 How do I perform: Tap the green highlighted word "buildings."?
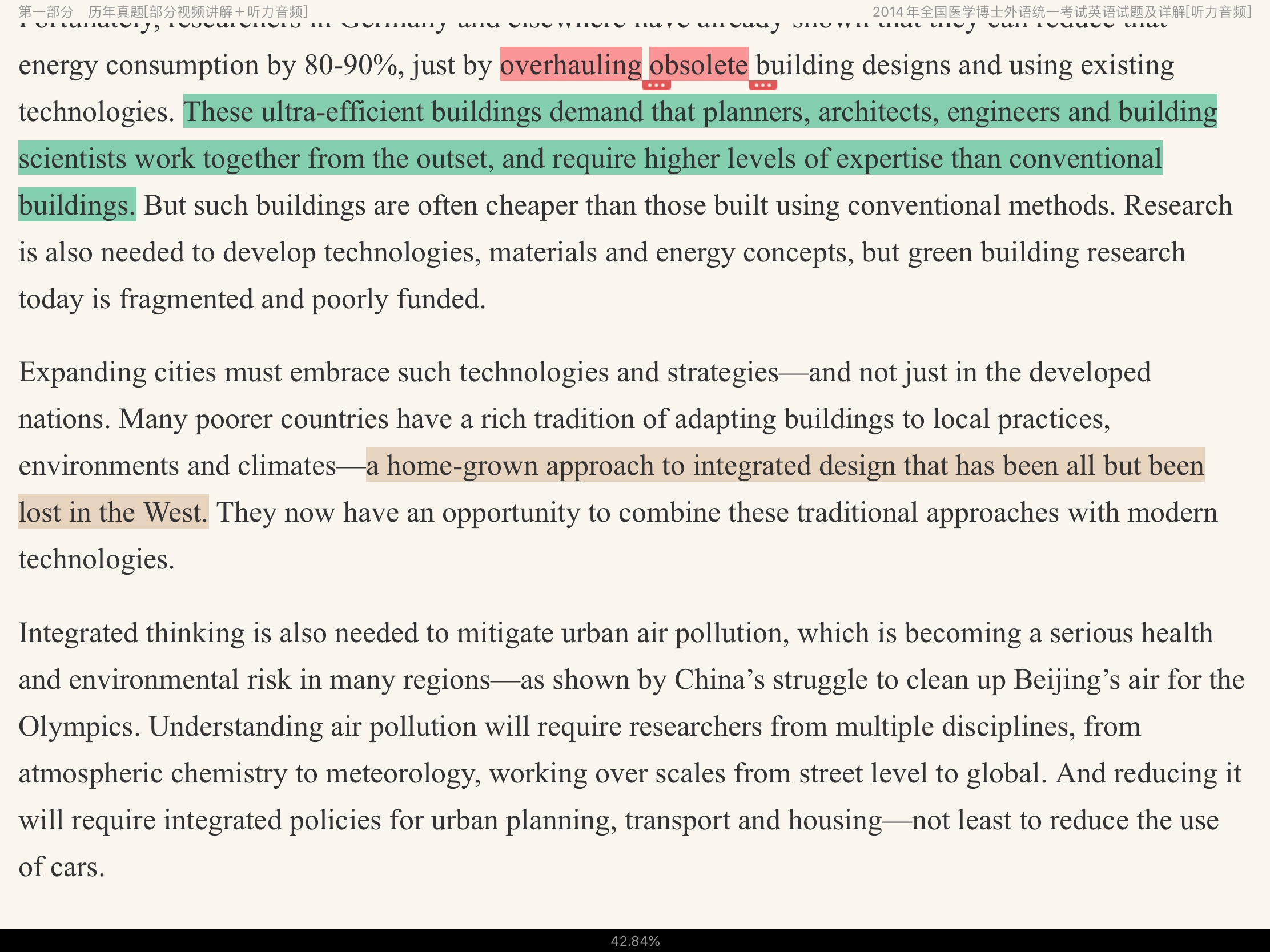77,205
